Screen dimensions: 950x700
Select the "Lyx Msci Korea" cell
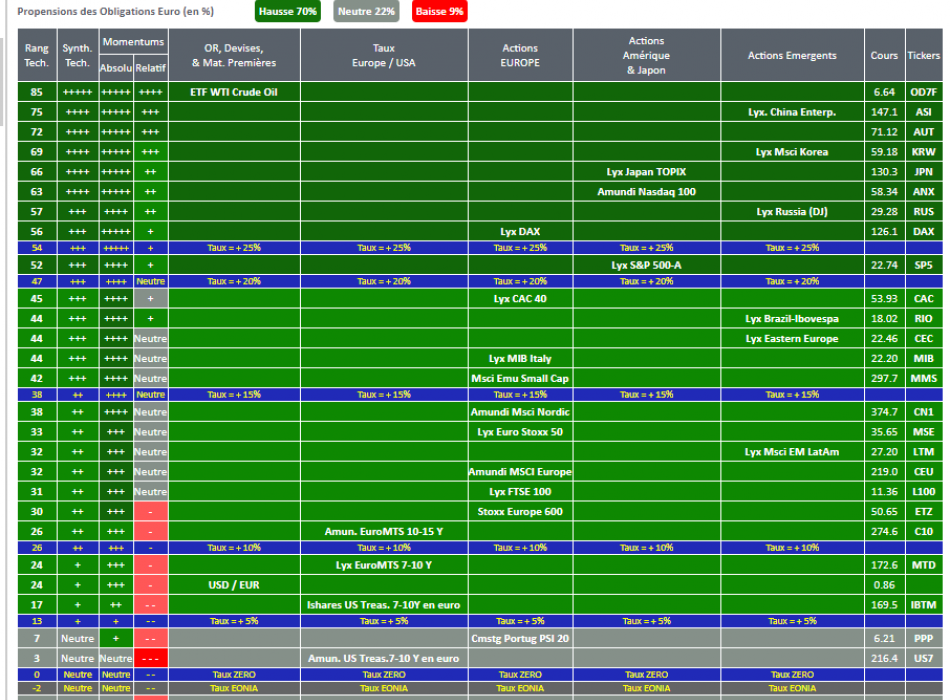click(x=792, y=152)
